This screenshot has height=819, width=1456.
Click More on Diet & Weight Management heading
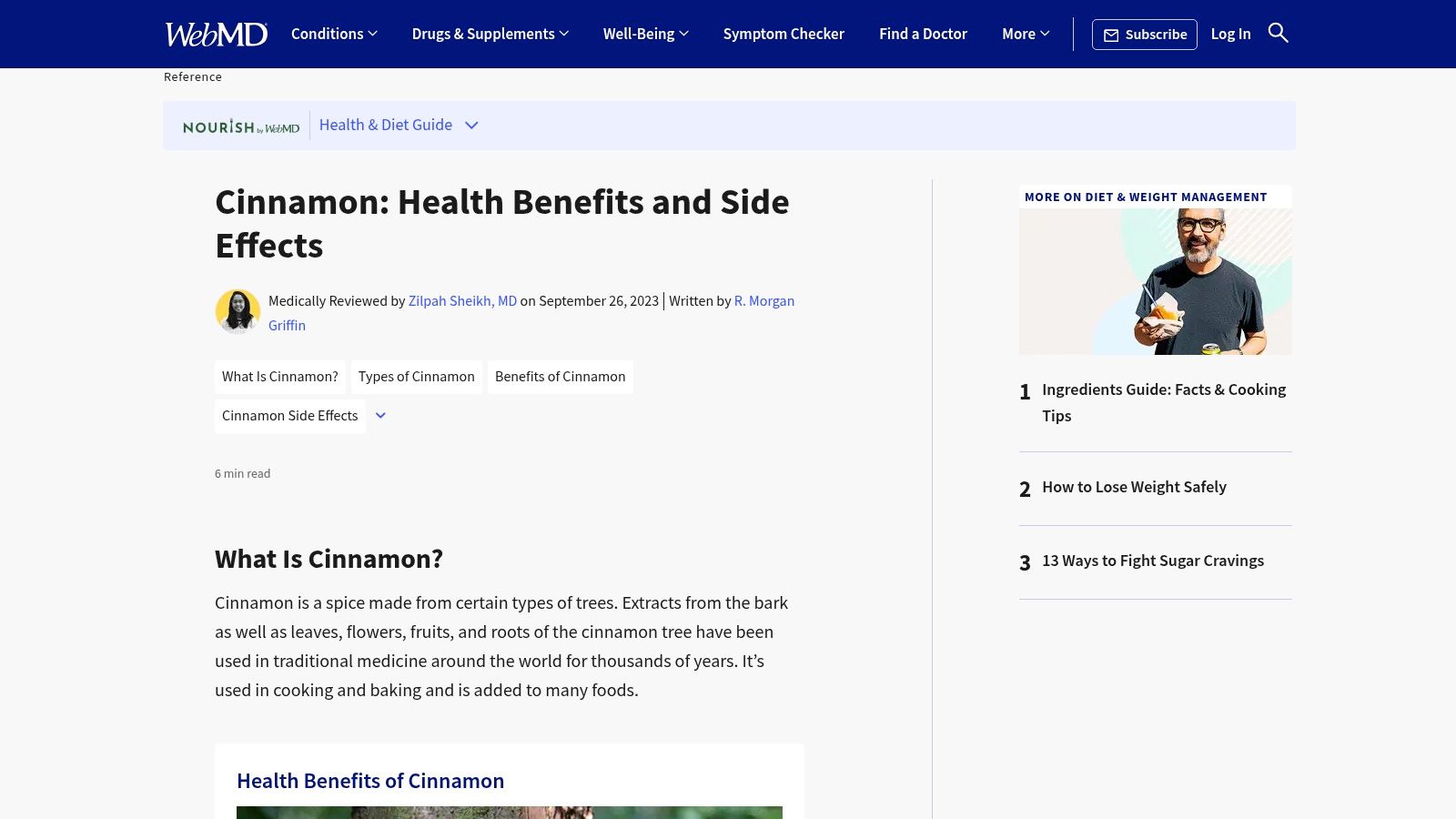point(1146,197)
